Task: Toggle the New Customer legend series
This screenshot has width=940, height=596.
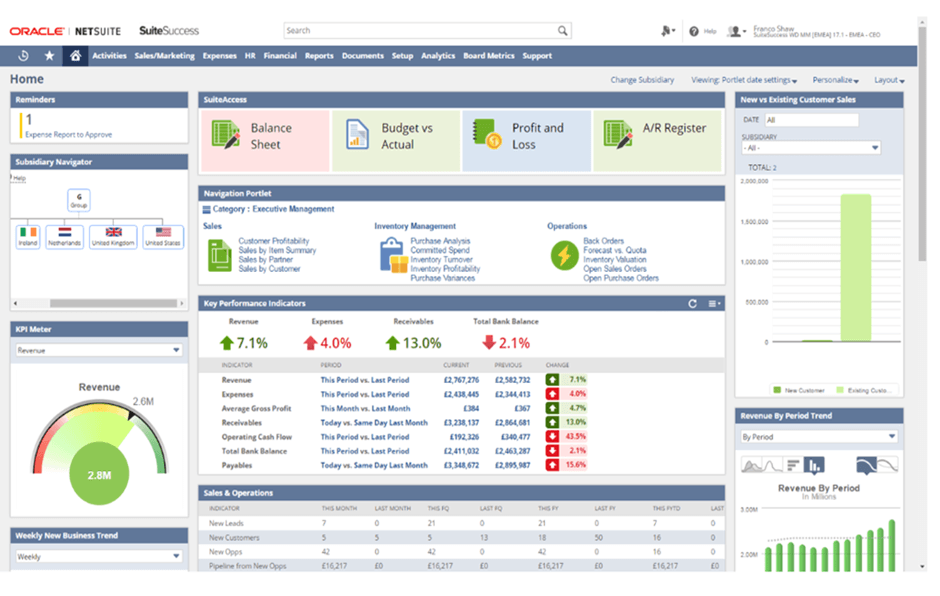Action: tap(799, 390)
